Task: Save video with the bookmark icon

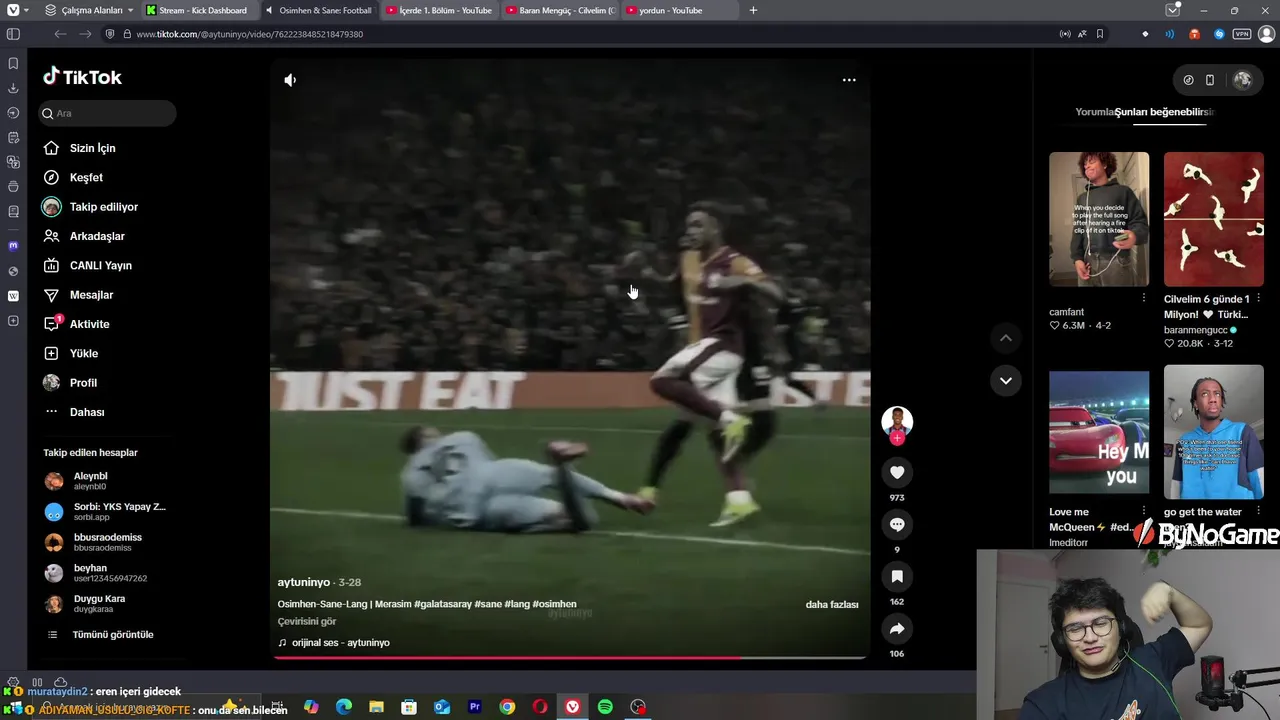Action: tap(897, 577)
